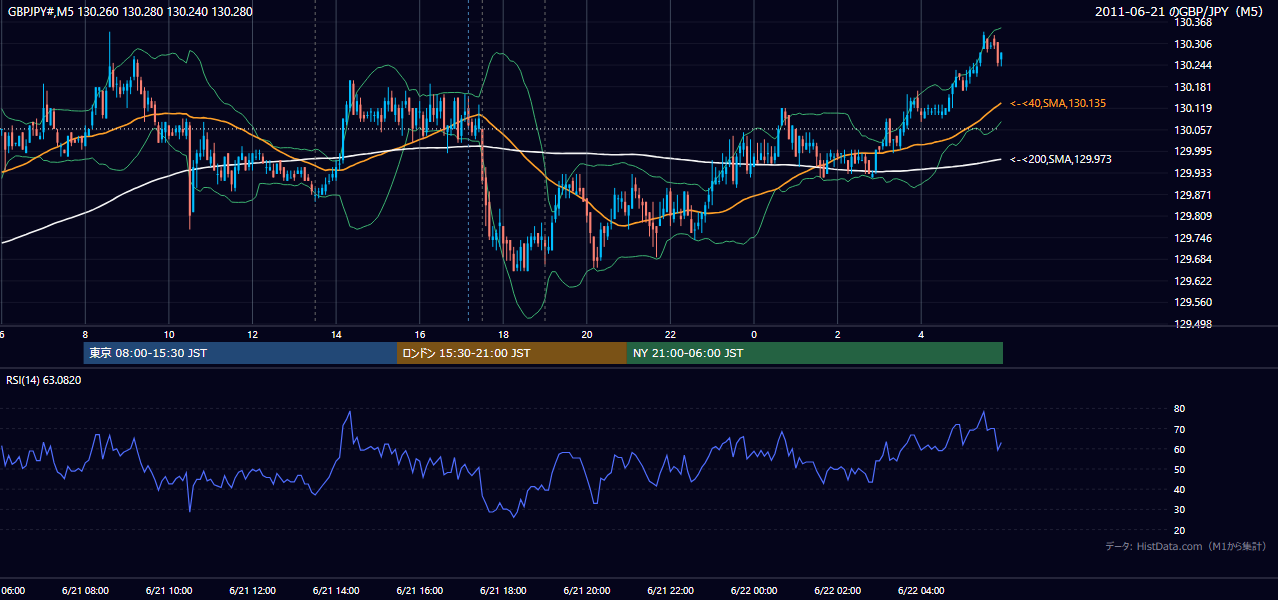Click the RSI(14) 63.0820 indicator label
The height and width of the screenshot is (600, 1278).
click(x=44, y=380)
